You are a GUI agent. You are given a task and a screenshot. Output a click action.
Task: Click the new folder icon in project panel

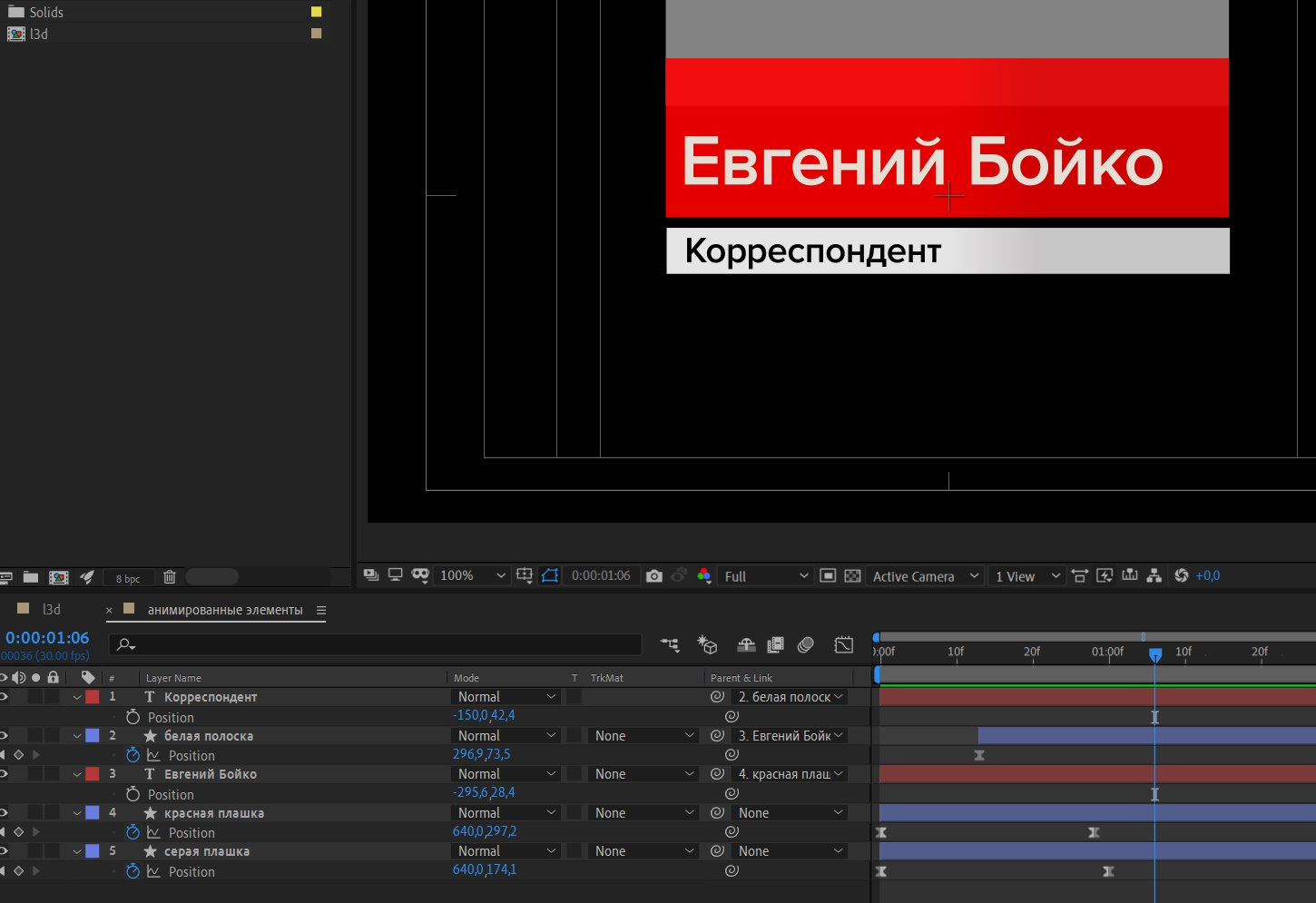tap(31, 577)
